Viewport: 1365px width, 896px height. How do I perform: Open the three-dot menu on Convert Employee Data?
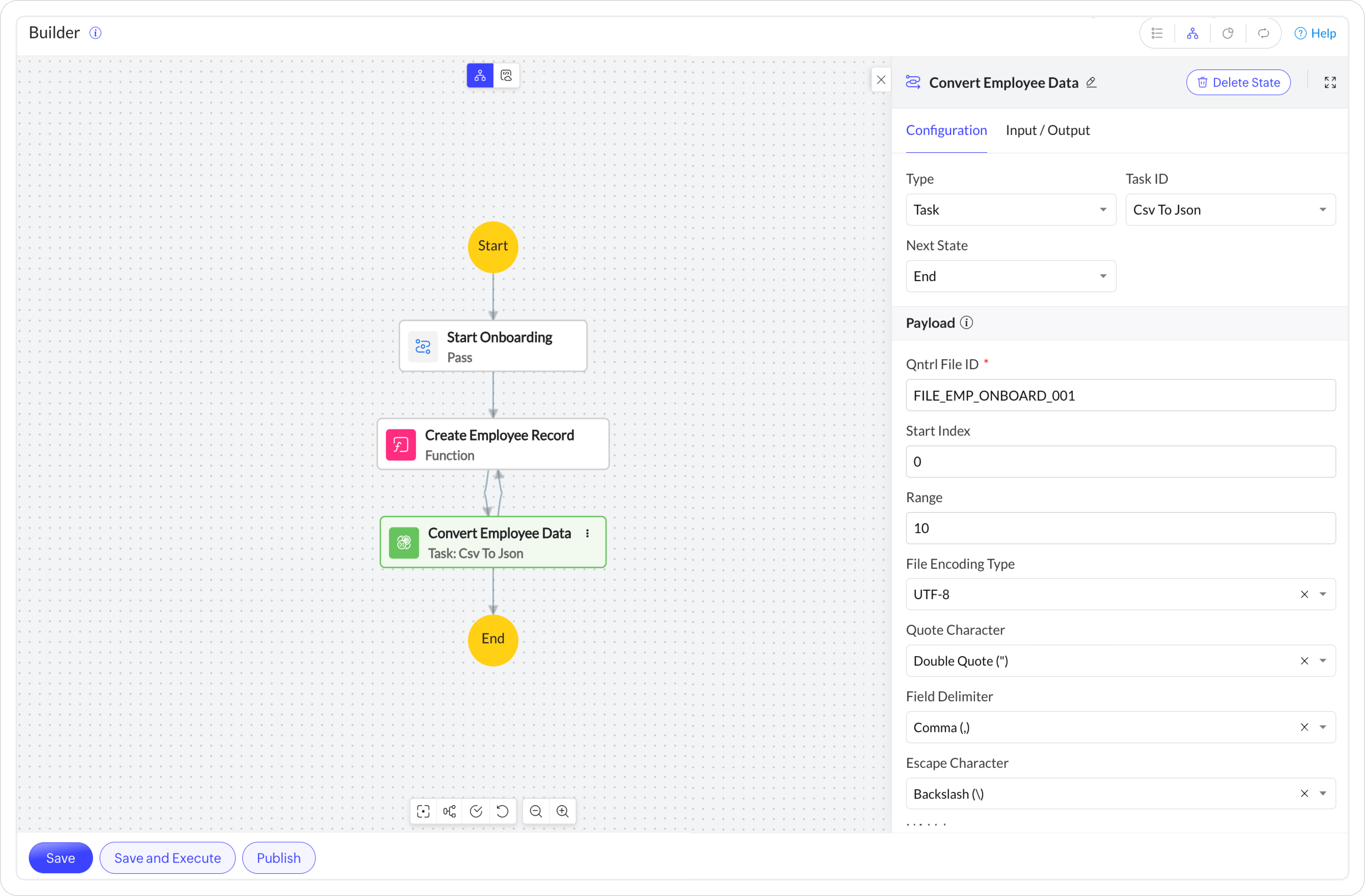coord(587,533)
